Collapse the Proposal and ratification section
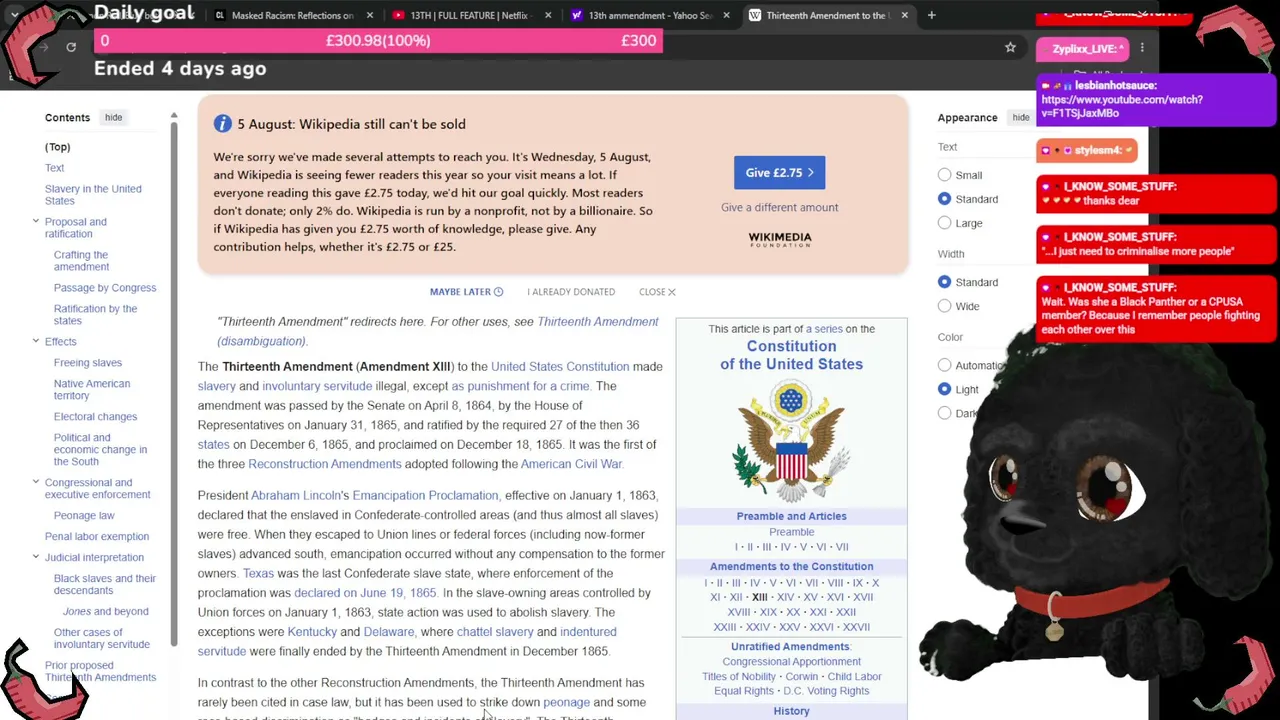Image resolution: width=1280 pixels, height=720 pixels. pos(36,222)
